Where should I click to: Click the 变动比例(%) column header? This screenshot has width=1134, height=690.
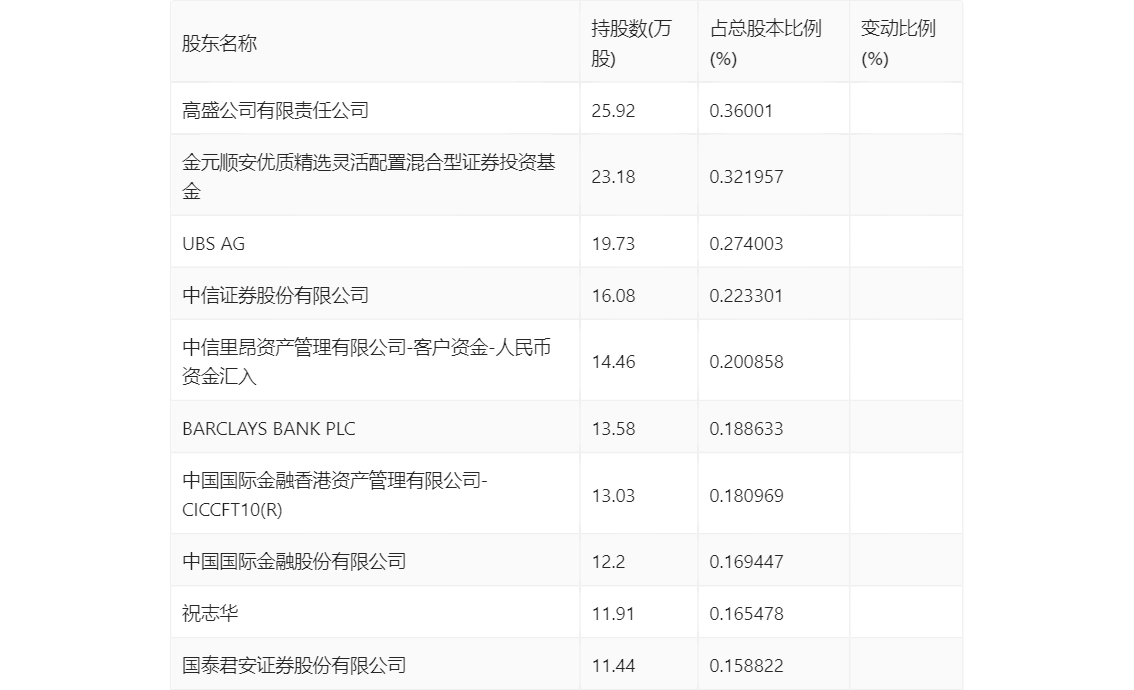(x=898, y=43)
